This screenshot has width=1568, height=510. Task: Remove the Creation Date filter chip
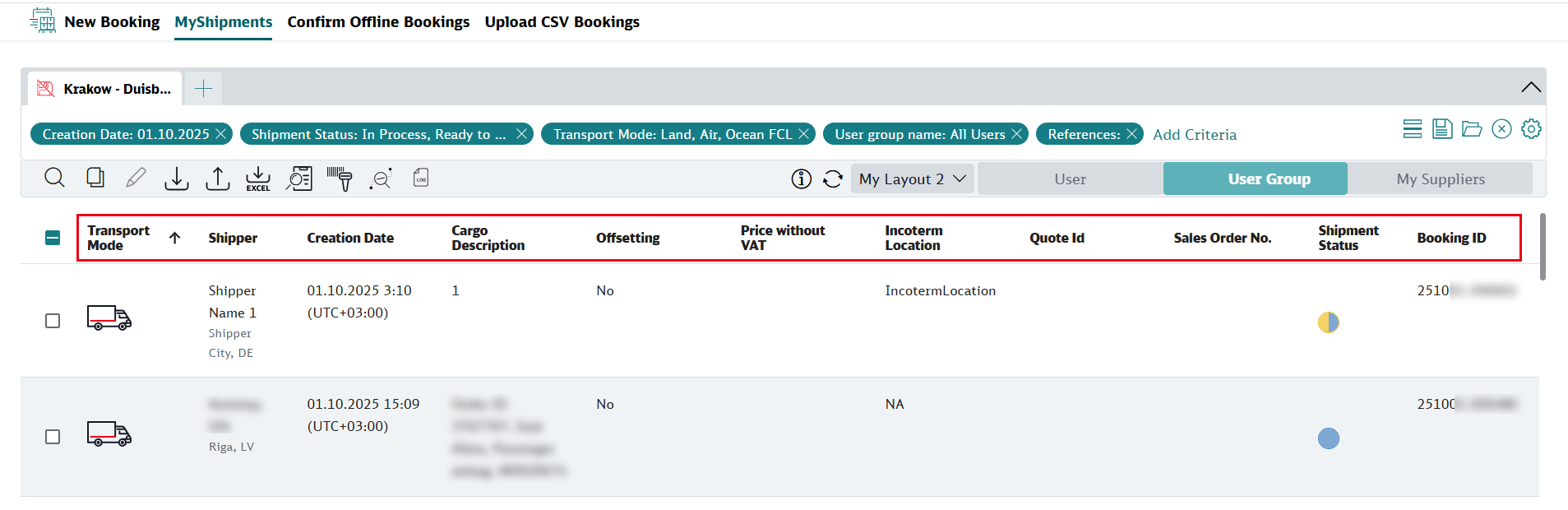click(x=220, y=134)
